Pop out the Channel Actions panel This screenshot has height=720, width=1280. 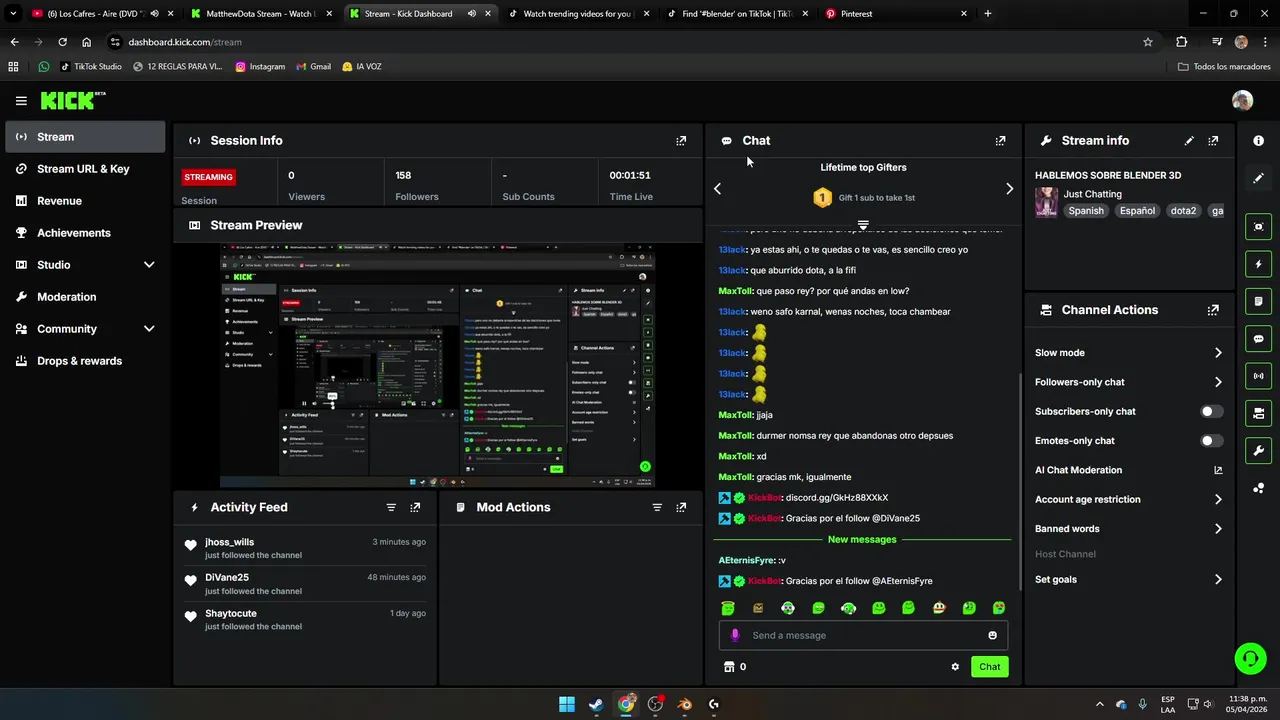click(1213, 310)
